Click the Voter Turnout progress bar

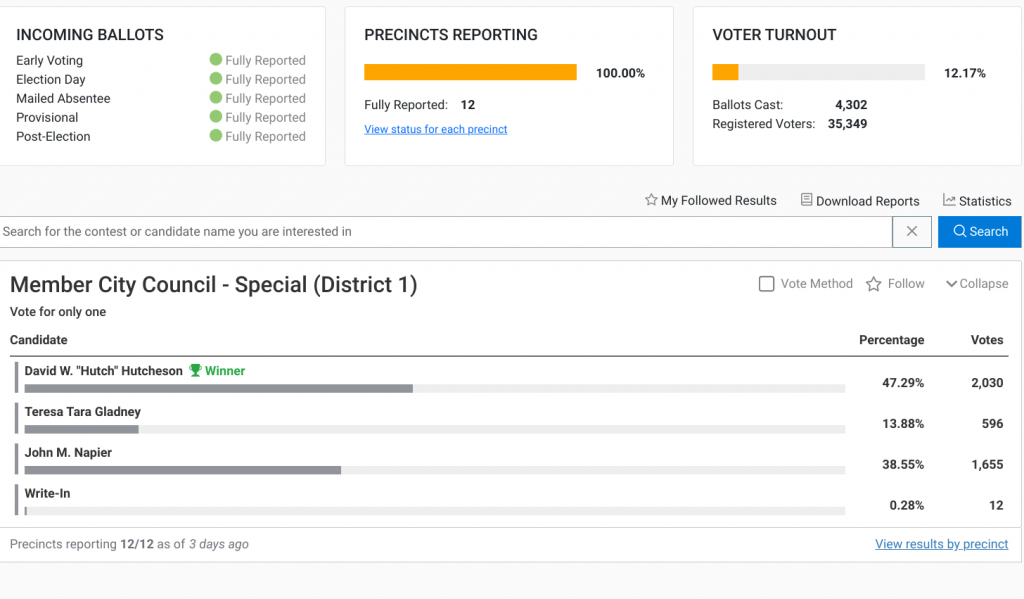click(x=818, y=72)
